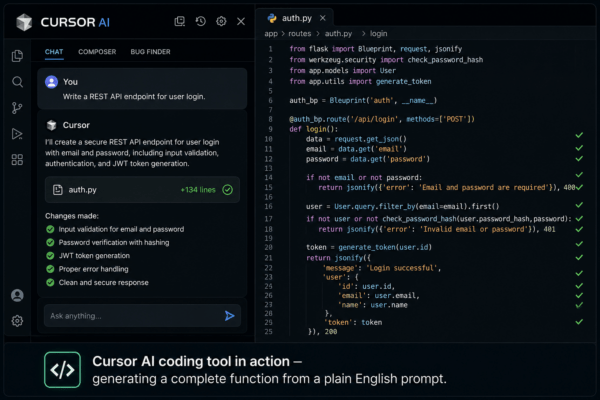The height and width of the screenshot is (400, 600).
Task: Click the Python icon on the auth.py tab
Action: [272, 18]
